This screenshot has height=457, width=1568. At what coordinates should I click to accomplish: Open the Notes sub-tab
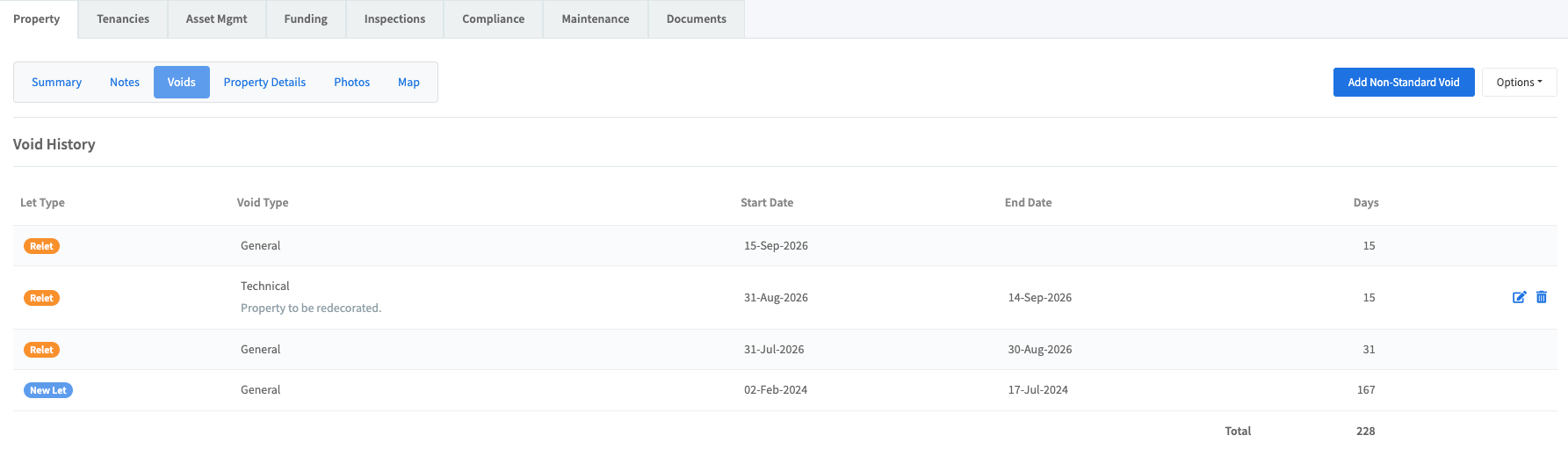pyautogui.click(x=125, y=82)
